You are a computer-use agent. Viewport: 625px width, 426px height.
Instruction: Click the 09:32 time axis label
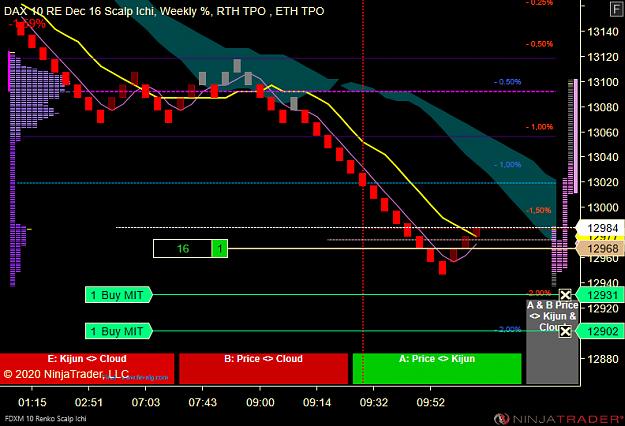click(x=373, y=402)
